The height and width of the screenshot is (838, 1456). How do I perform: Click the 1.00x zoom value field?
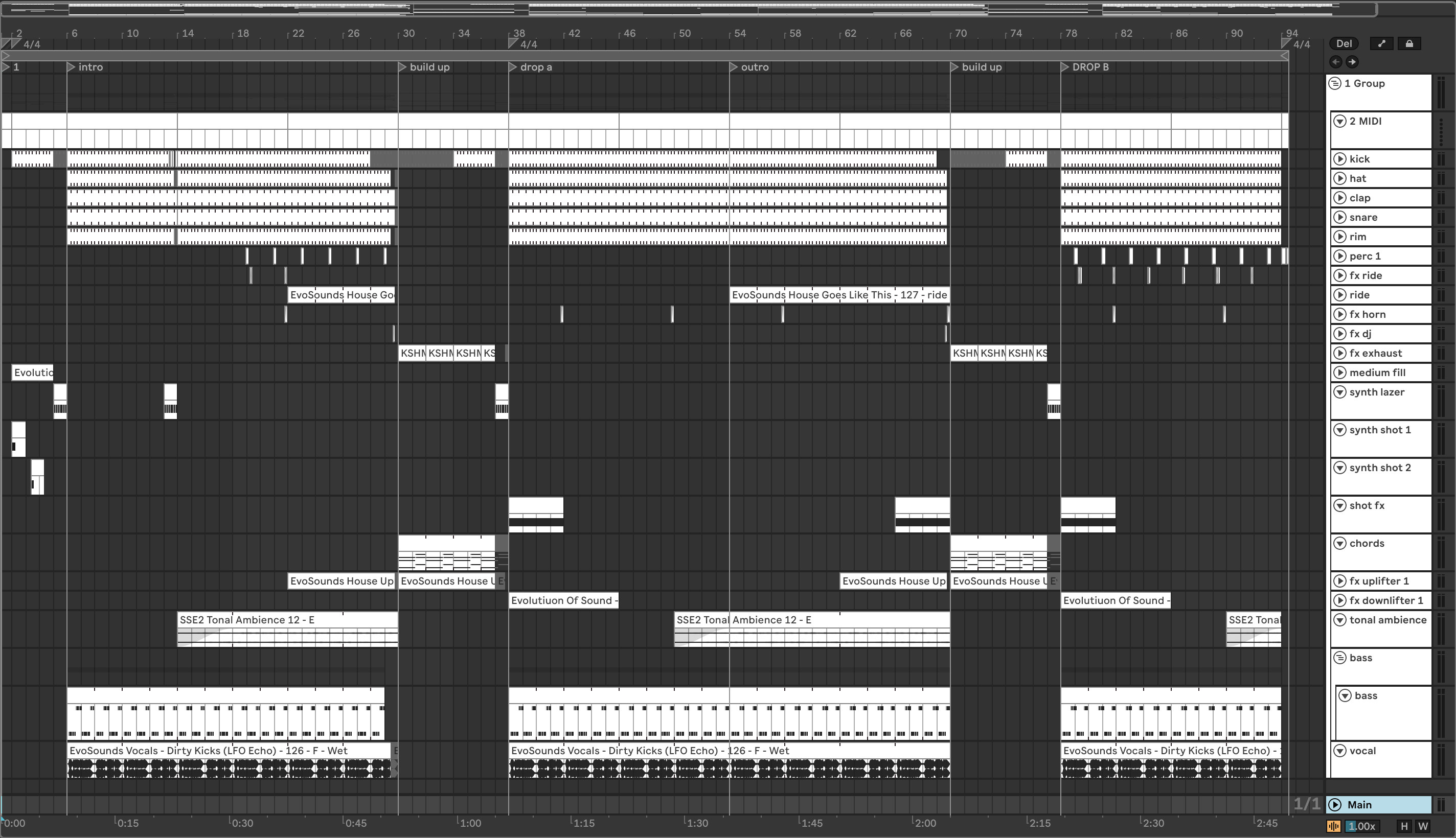click(1362, 826)
